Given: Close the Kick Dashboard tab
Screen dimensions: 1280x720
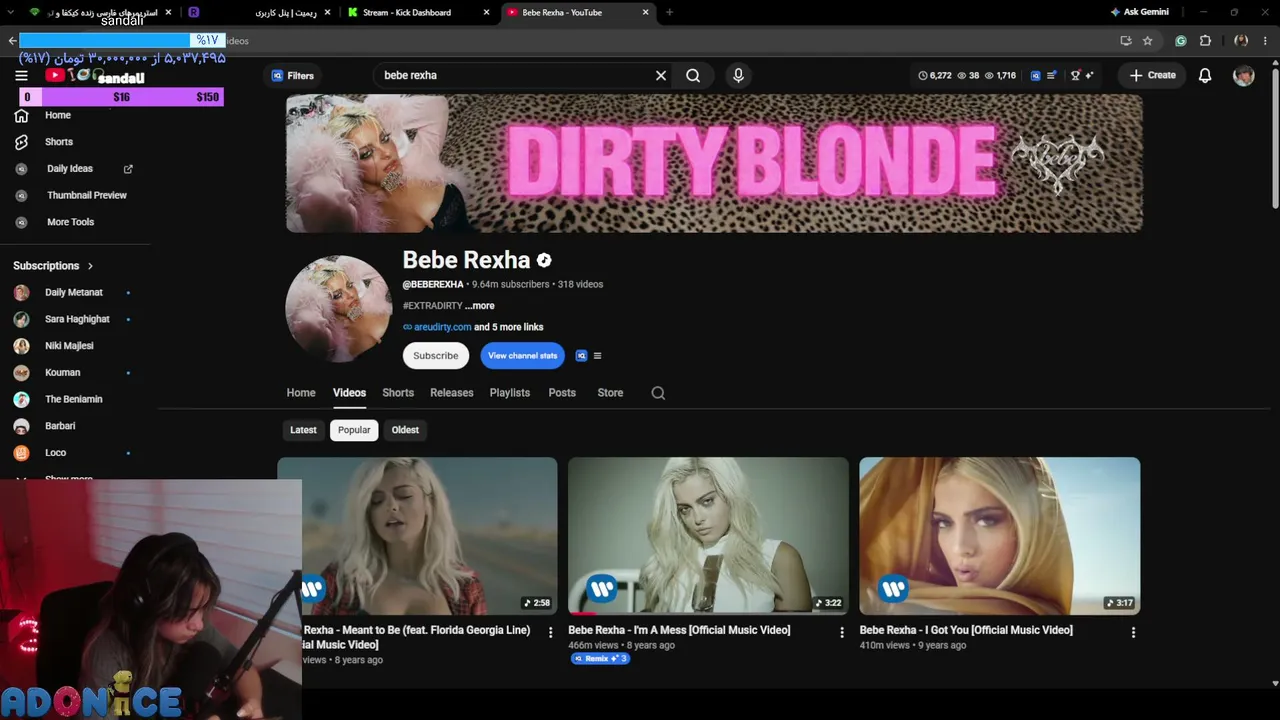Looking at the screenshot, I should [x=487, y=12].
